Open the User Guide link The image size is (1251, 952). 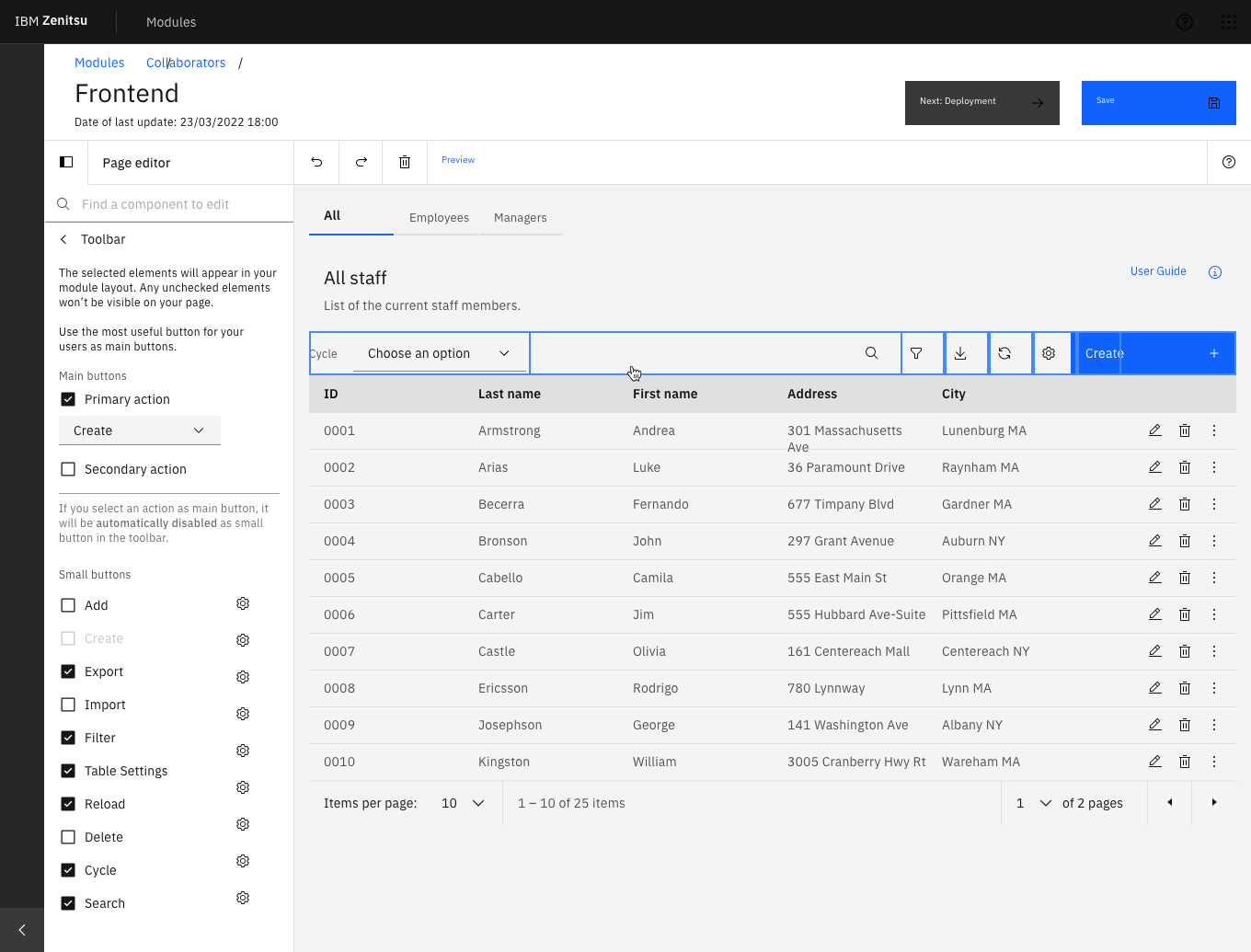coord(1158,271)
